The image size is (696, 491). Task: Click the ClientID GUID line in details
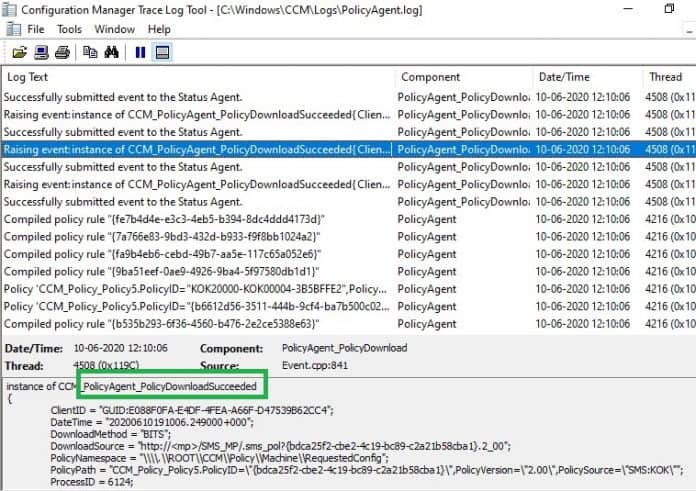click(192, 410)
